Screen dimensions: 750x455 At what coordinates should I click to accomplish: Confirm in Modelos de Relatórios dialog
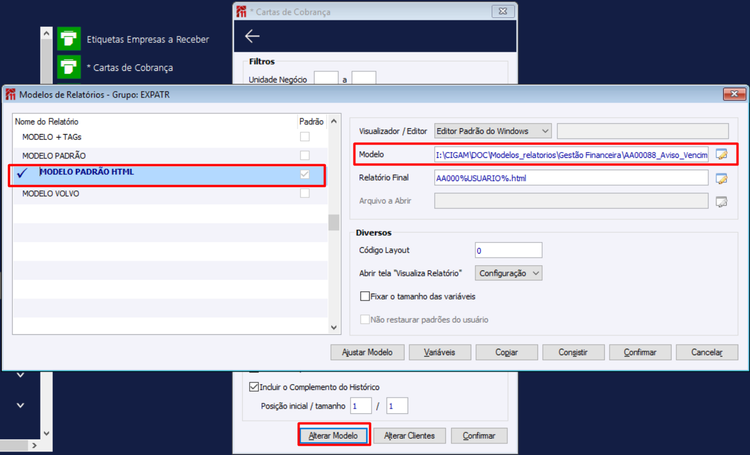tap(640, 352)
